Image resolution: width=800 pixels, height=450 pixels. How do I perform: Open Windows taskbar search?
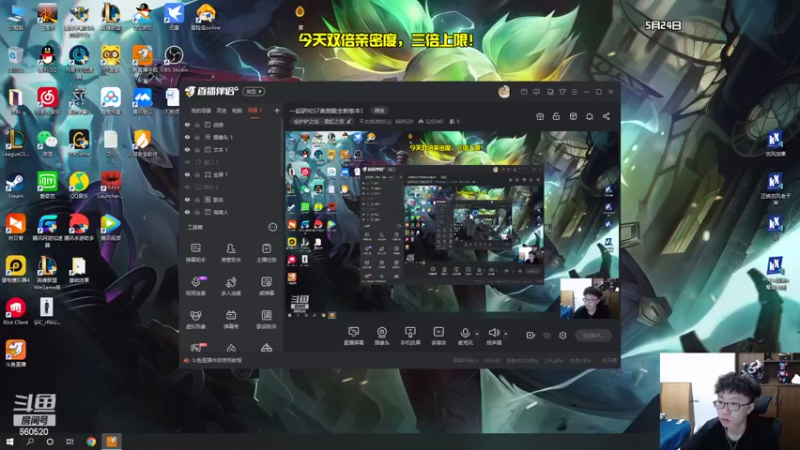(x=30, y=441)
